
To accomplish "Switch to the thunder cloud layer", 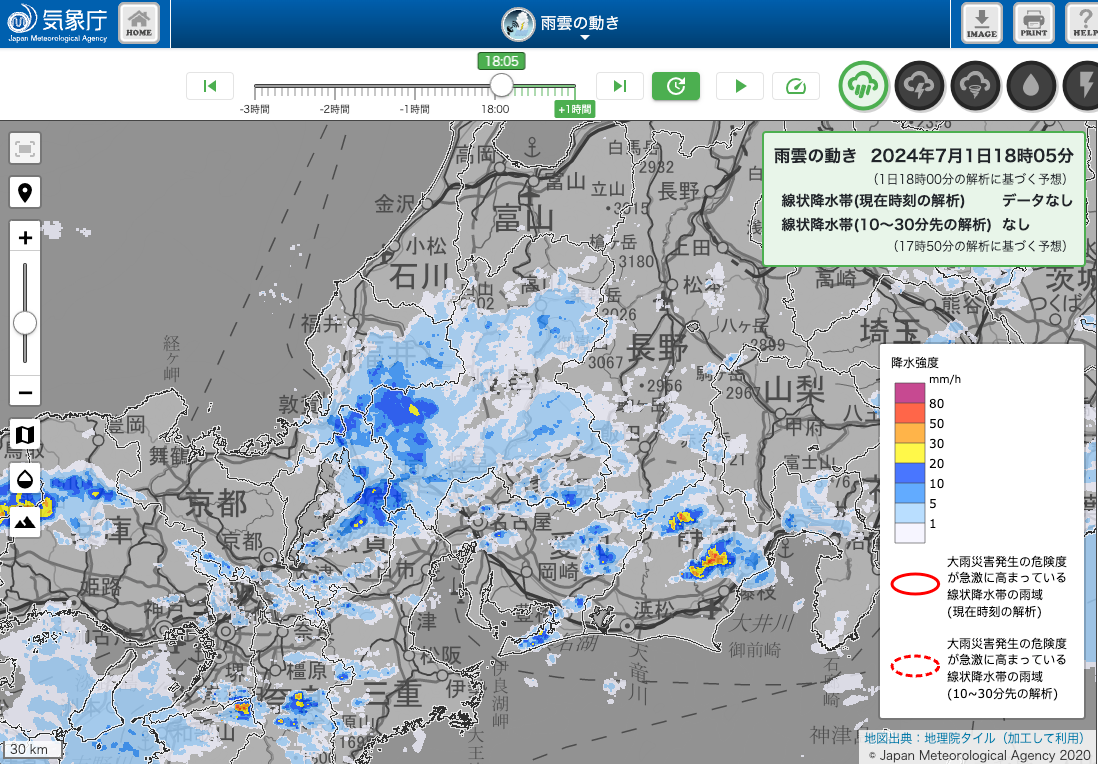I will coord(919,85).
